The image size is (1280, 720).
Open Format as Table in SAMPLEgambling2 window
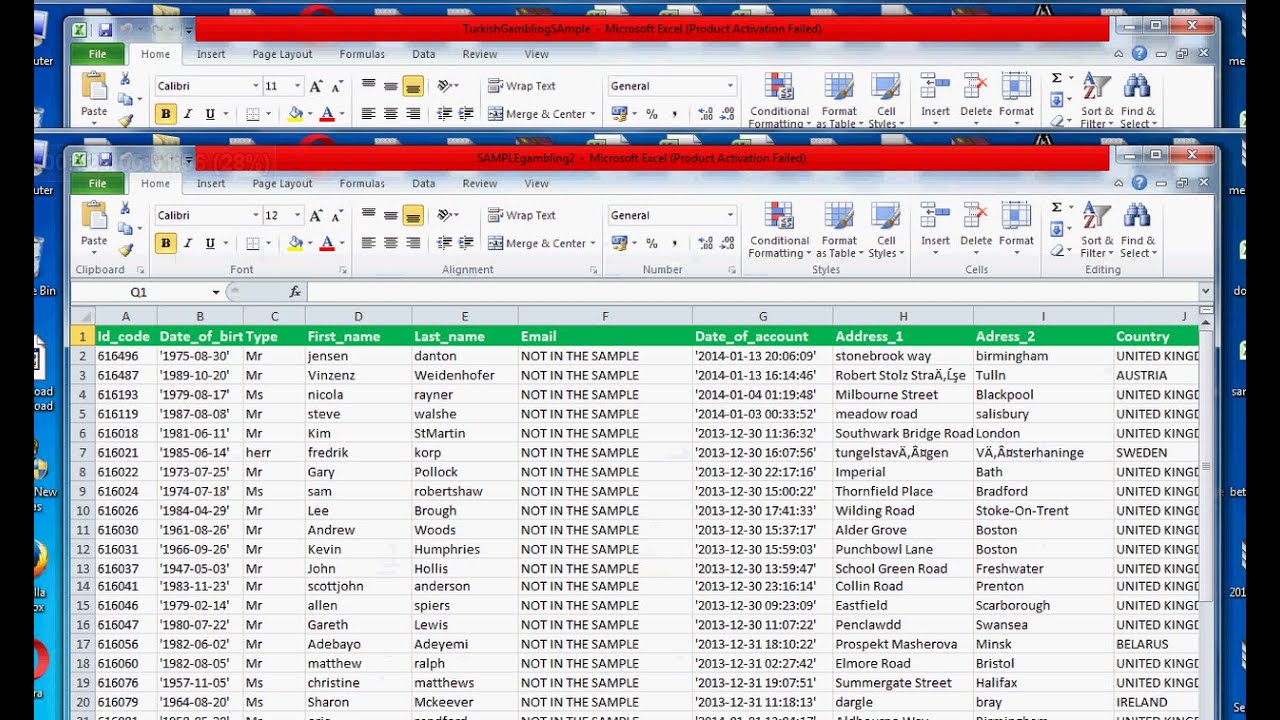(839, 230)
